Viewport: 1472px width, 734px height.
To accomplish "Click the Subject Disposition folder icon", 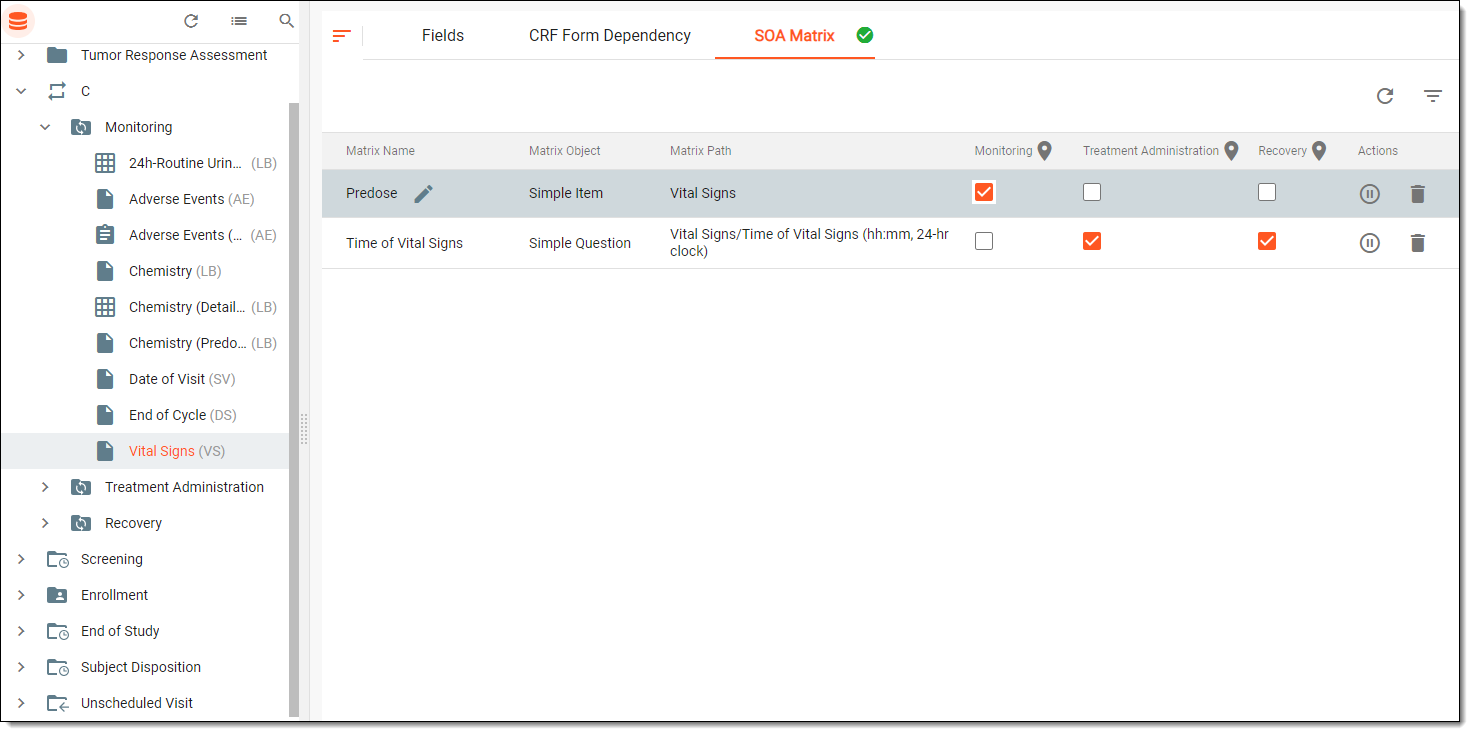I will [x=58, y=667].
